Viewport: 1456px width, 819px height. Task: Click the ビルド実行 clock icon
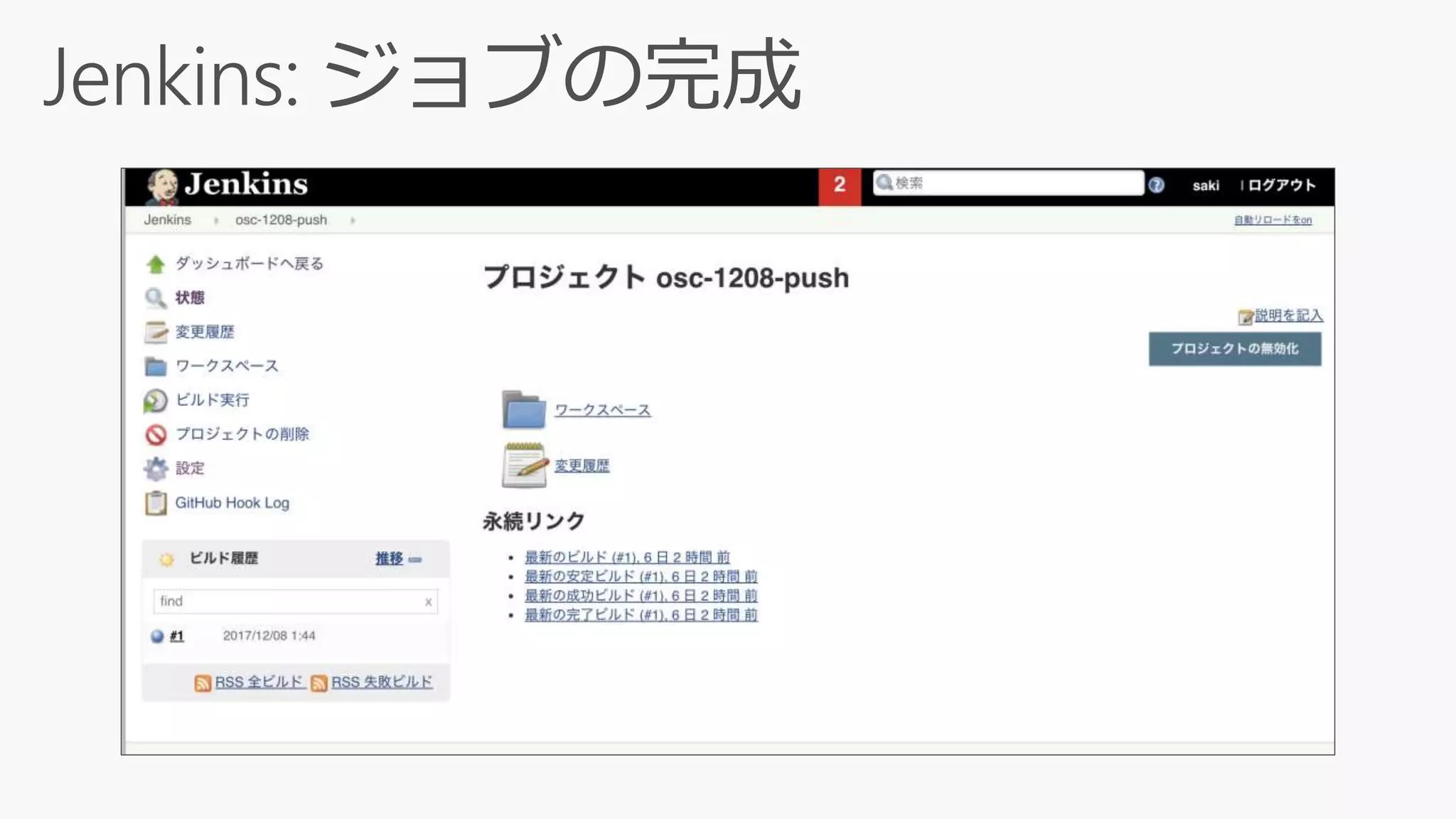point(155,401)
